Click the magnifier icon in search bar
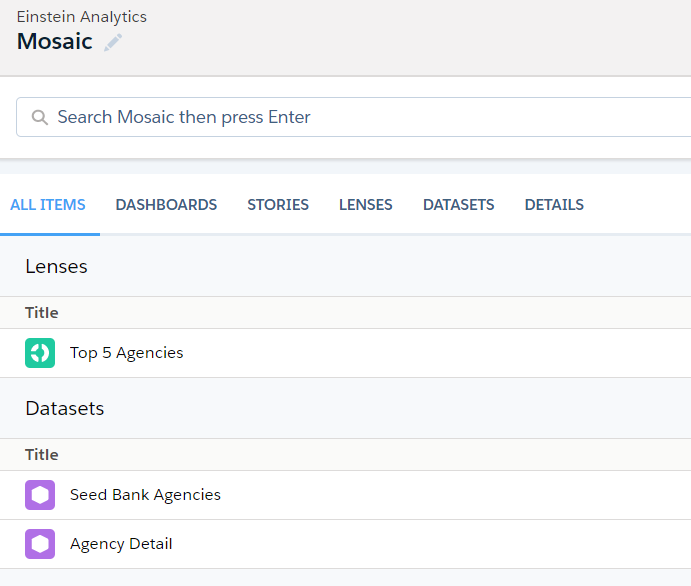This screenshot has width=691, height=586. pos(40,117)
